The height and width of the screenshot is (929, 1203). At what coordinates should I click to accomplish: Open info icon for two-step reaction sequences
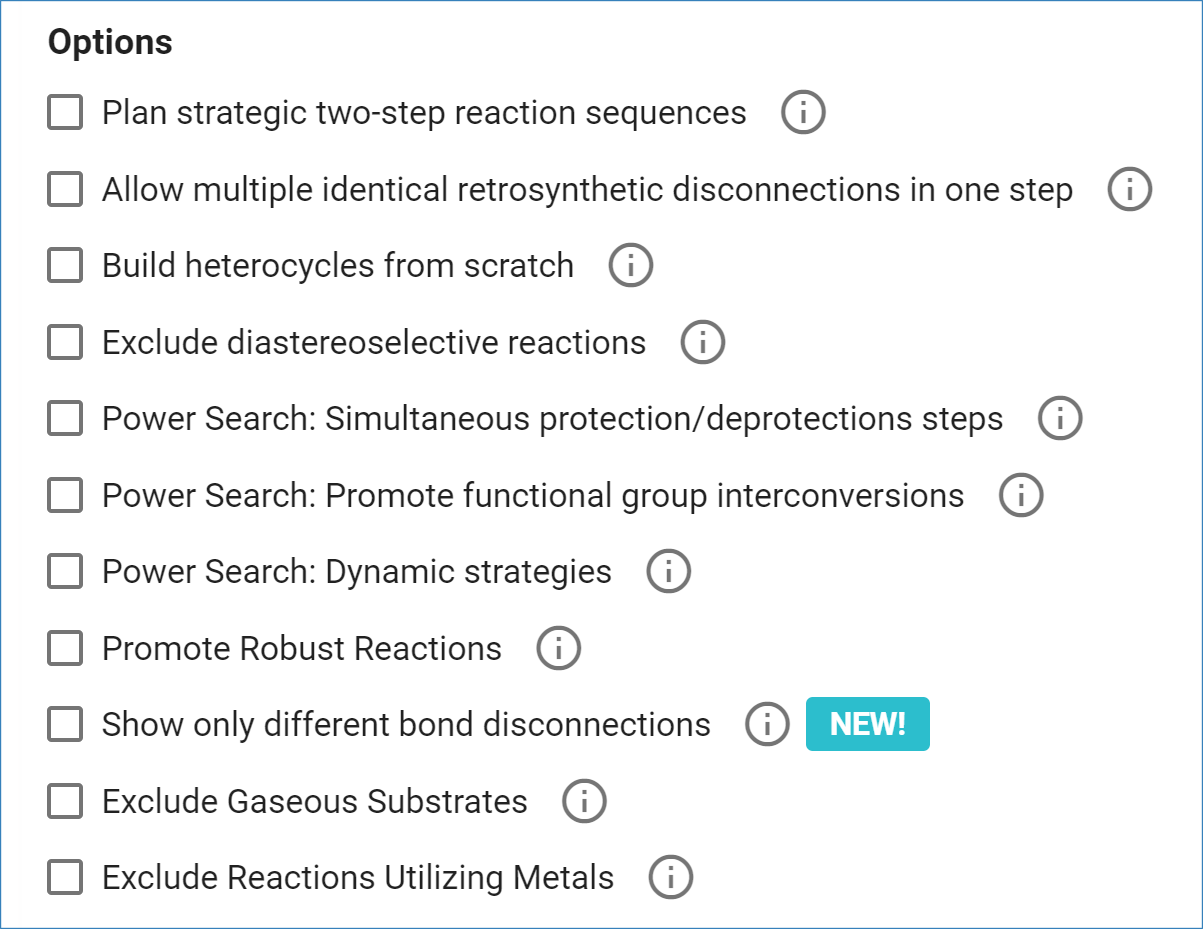click(803, 113)
